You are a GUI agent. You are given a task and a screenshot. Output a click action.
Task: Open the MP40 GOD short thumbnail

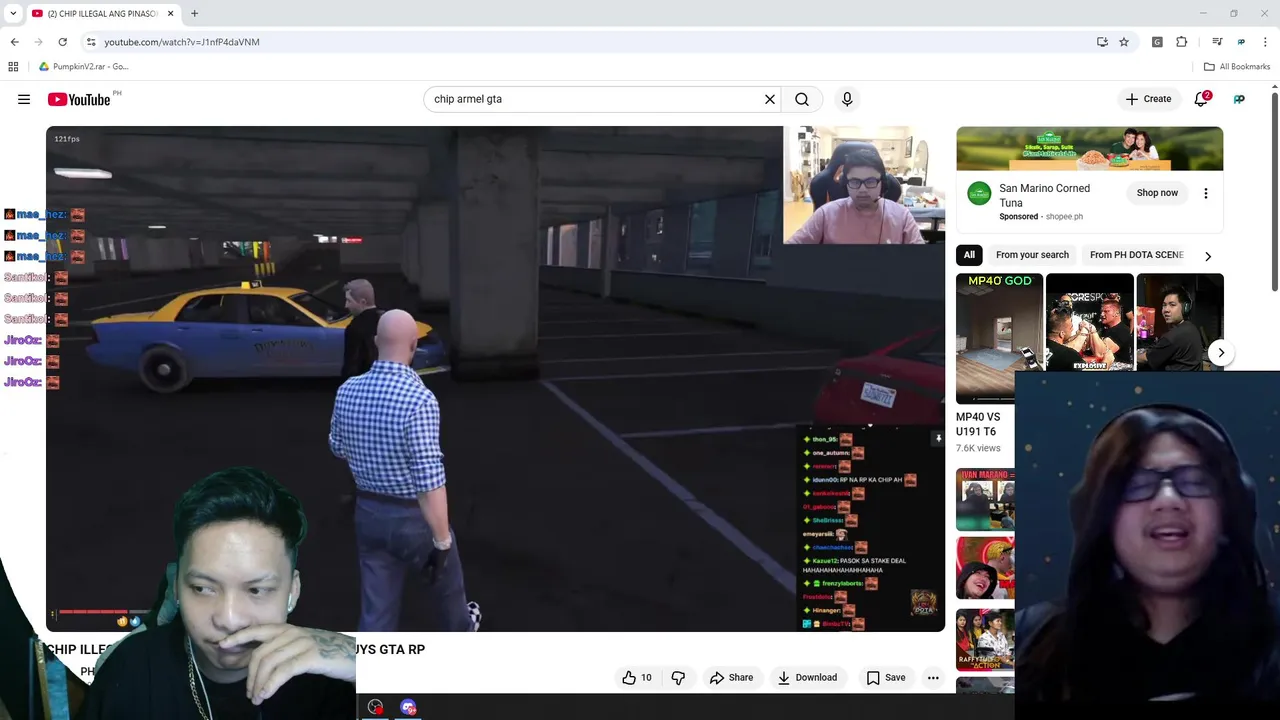(999, 338)
